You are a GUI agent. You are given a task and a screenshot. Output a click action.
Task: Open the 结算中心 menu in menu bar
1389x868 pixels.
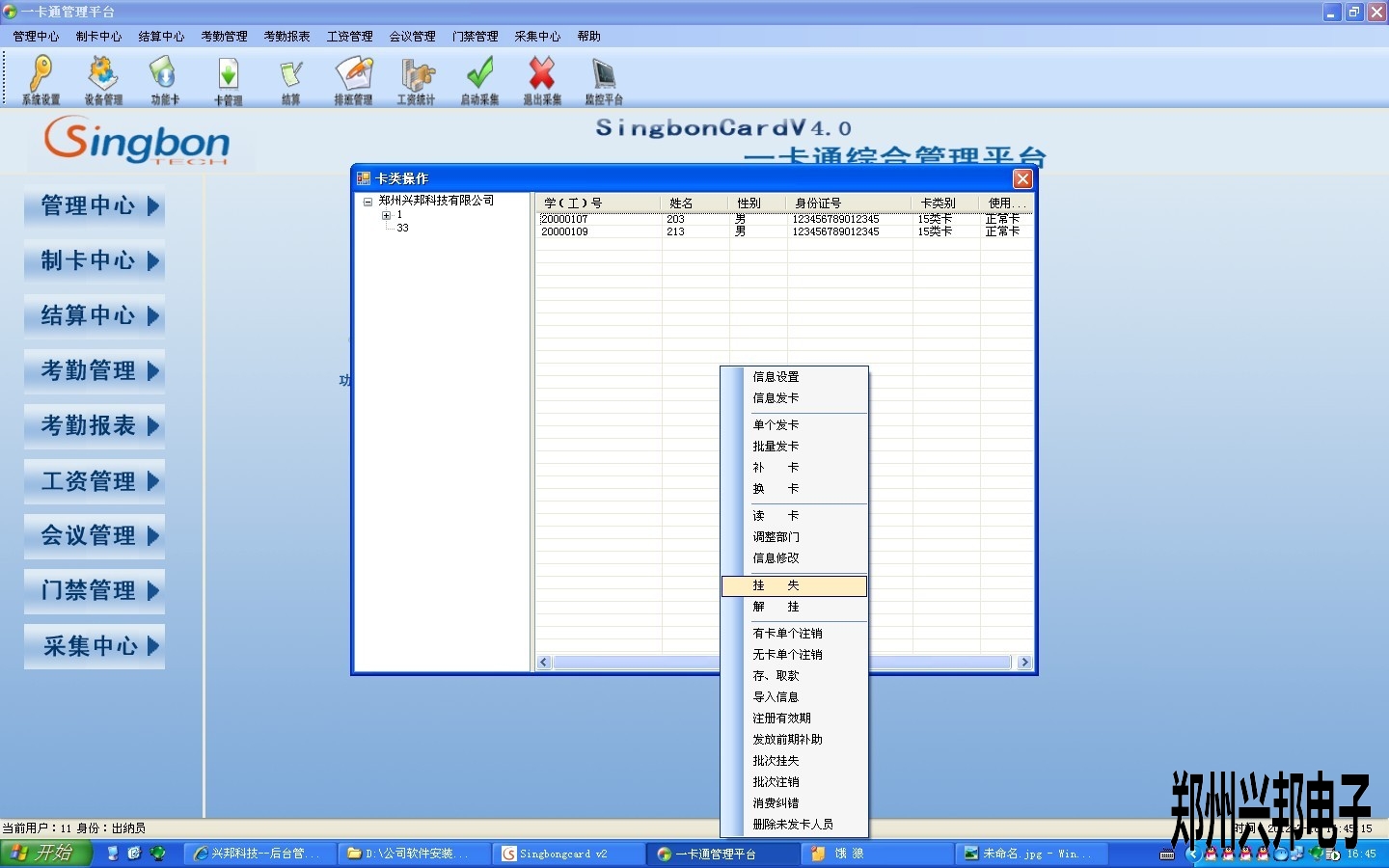click(x=161, y=37)
